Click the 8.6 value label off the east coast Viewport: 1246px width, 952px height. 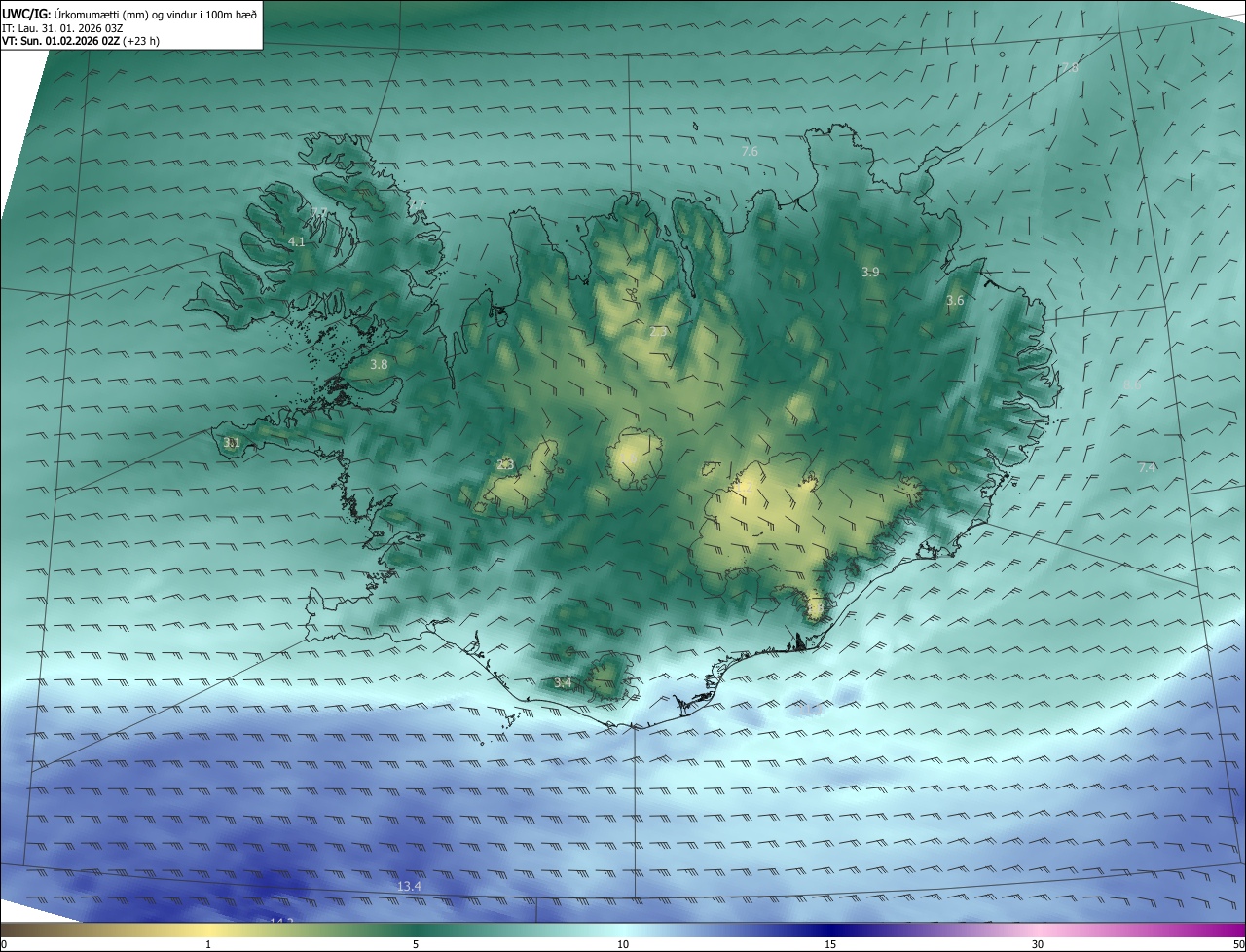(1132, 385)
